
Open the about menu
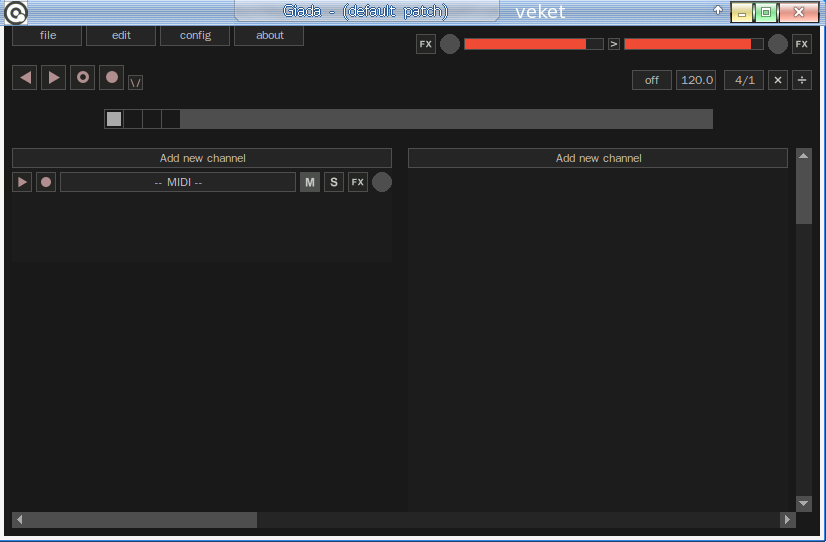(x=269, y=35)
